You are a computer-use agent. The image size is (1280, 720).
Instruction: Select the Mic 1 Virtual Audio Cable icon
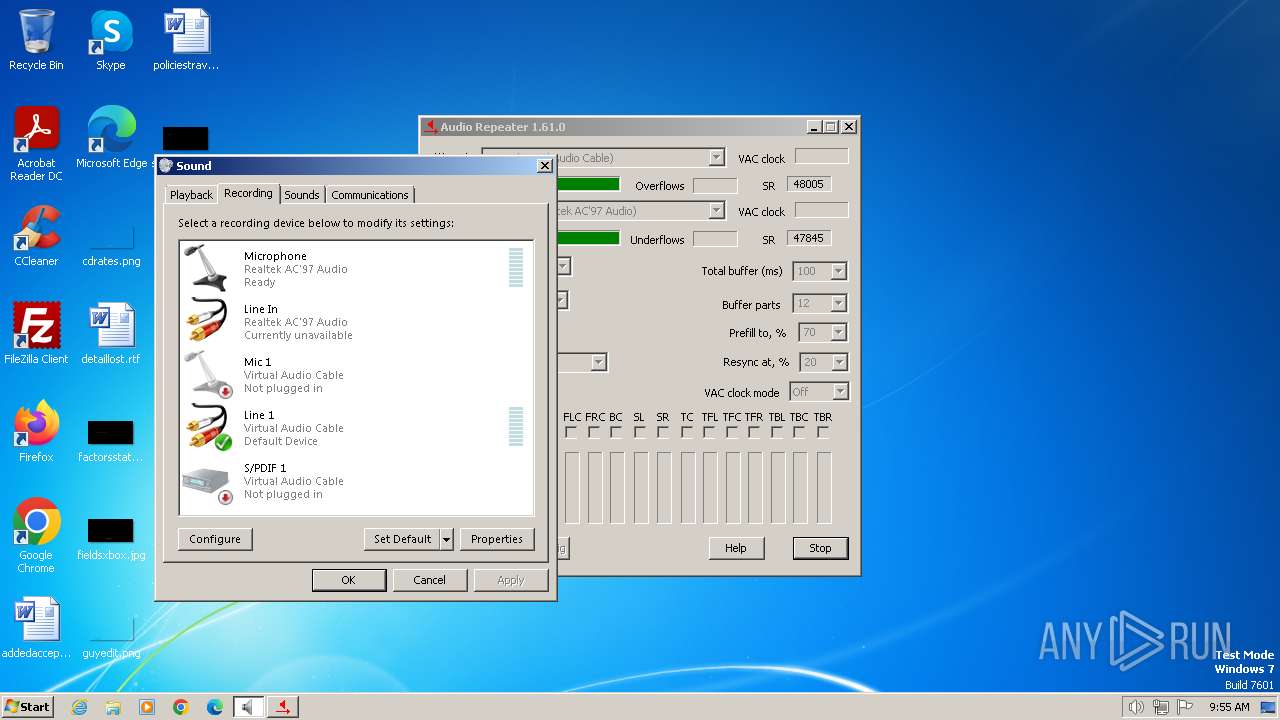pyautogui.click(x=208, y=375)
